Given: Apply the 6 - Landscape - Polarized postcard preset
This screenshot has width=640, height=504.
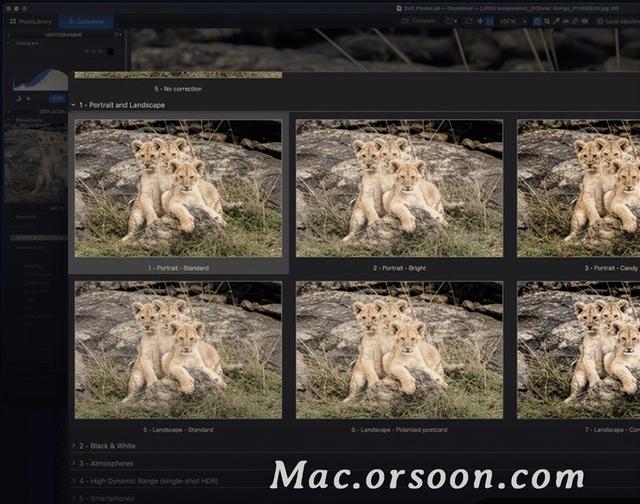Looking at the screenshot, I should point(399,356).
